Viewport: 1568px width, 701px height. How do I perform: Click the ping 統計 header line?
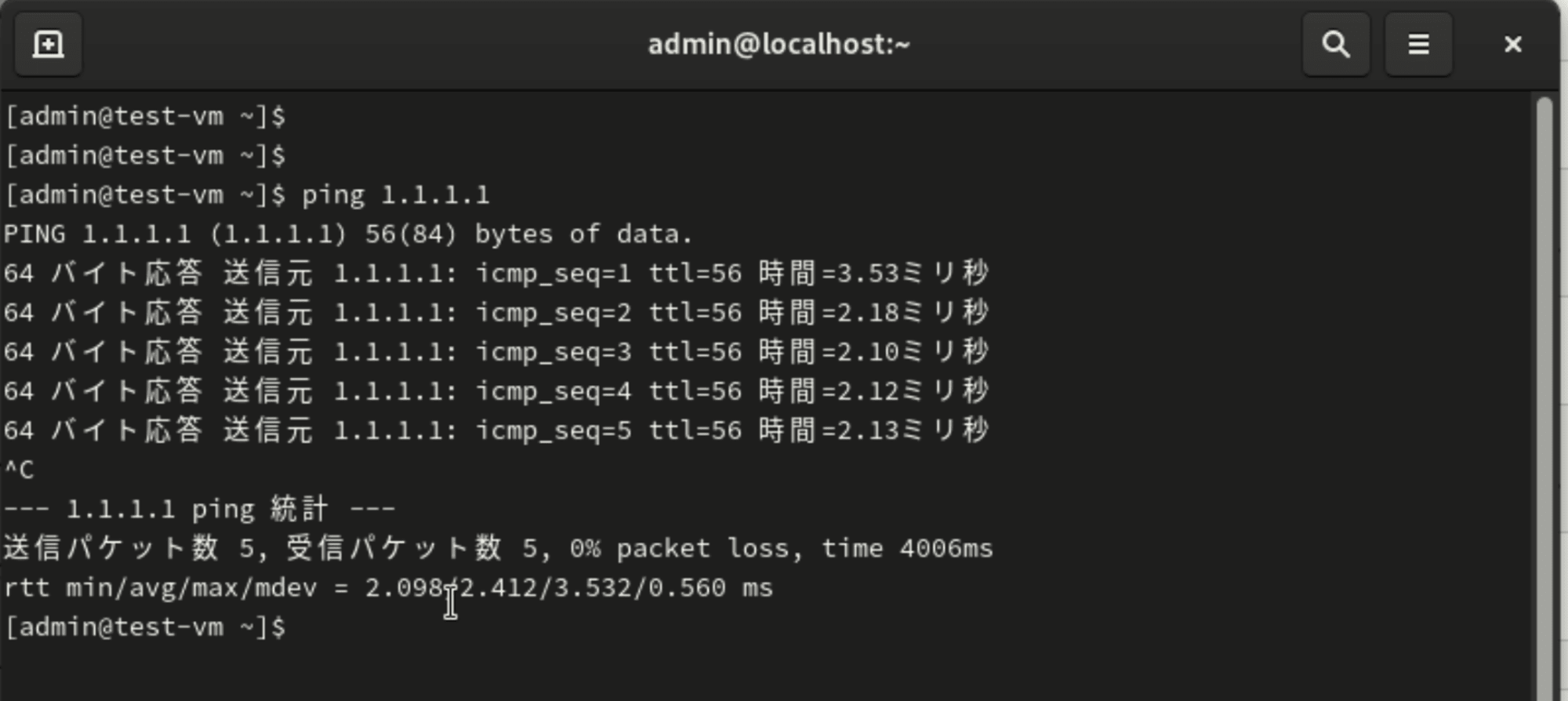(200, 510)
